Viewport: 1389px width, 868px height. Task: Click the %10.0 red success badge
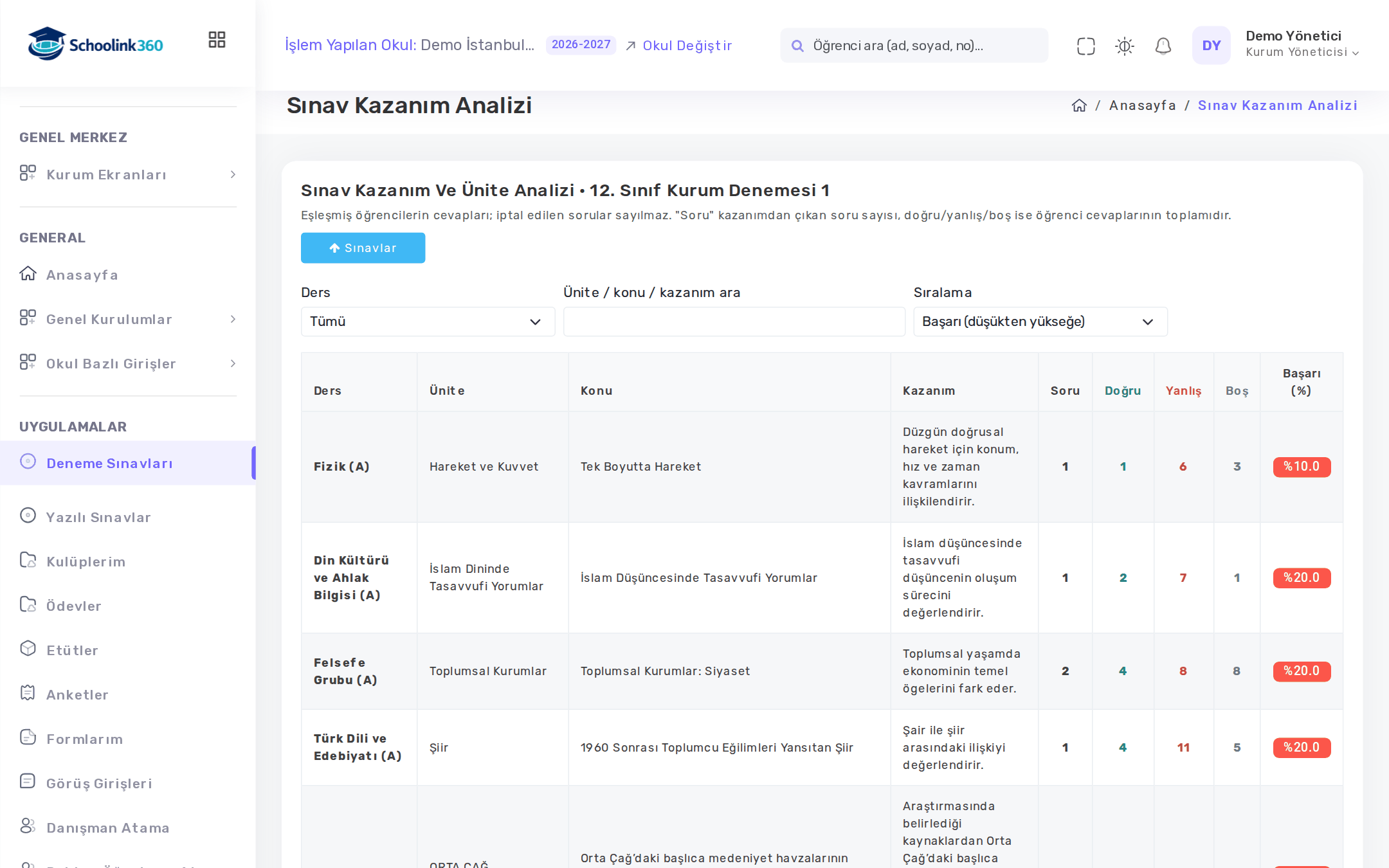coord(1302,467)
